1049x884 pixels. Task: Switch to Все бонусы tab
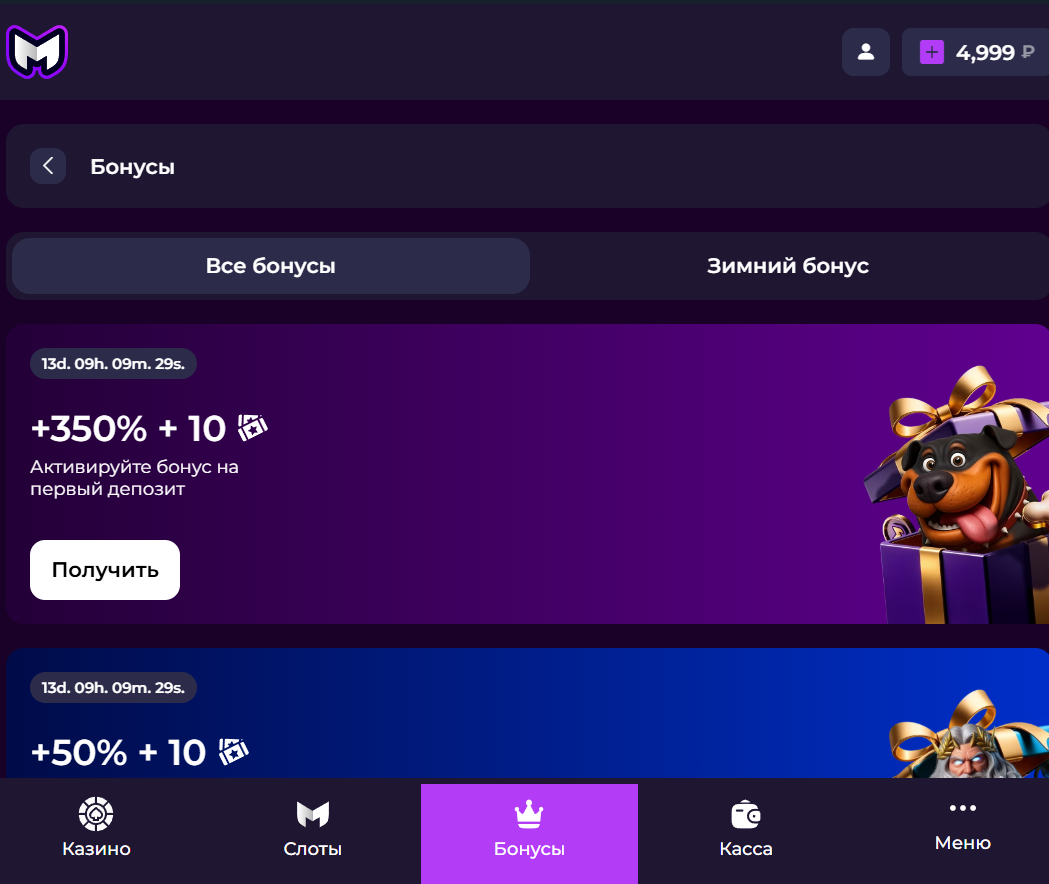tap(271, 266)
